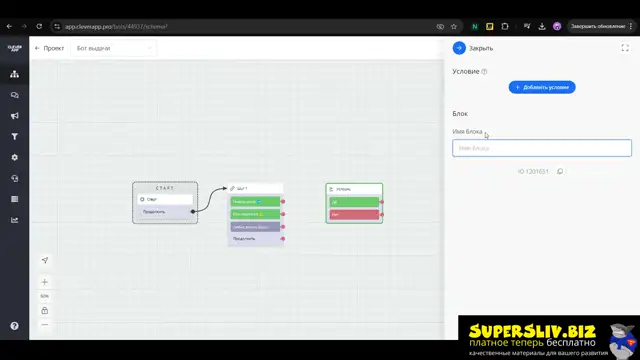Image resolution: width=640 pixels, height=360 pixels.
Task: Focus the 'Имя блока' input field
Action: 542,148
